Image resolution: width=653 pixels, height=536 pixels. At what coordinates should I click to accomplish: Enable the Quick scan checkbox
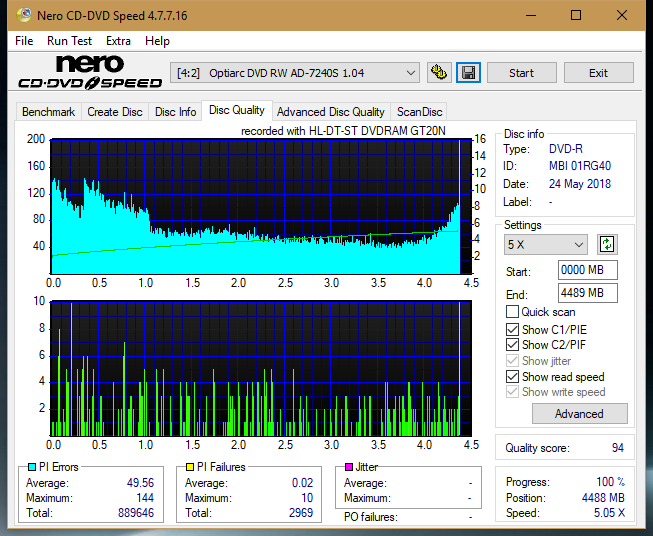(x=512, y=312)
